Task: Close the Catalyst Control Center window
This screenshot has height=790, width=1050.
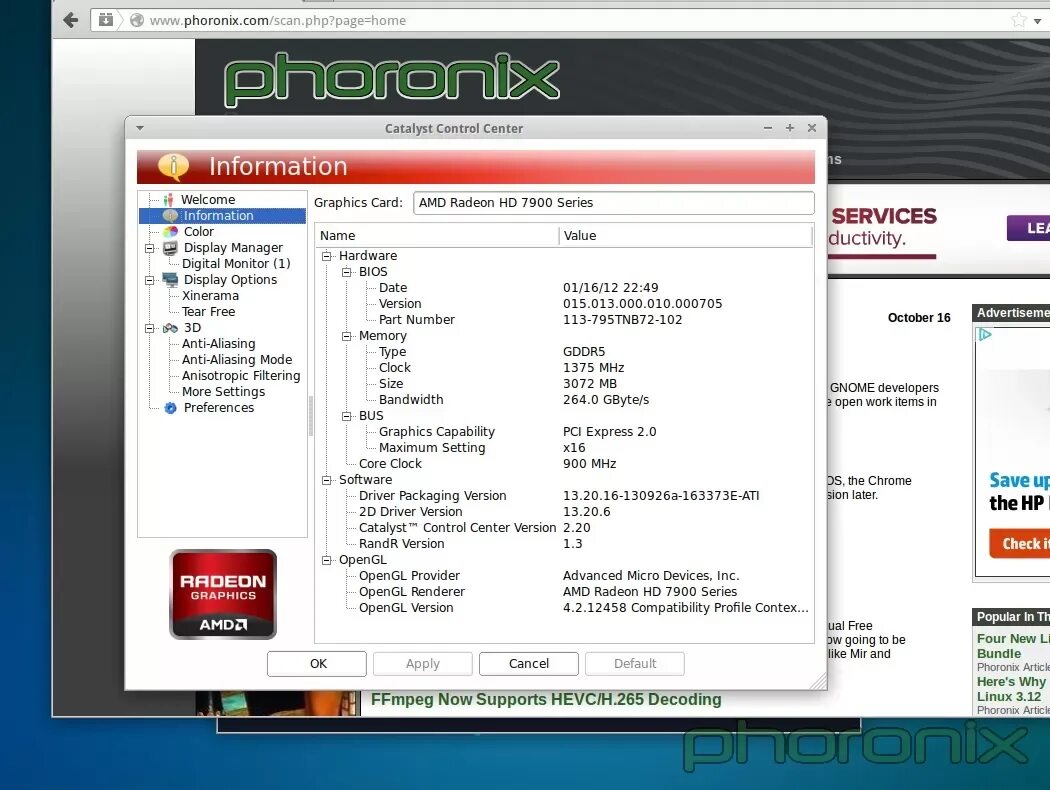Action: pyautogui.click(x=812, y=128)
